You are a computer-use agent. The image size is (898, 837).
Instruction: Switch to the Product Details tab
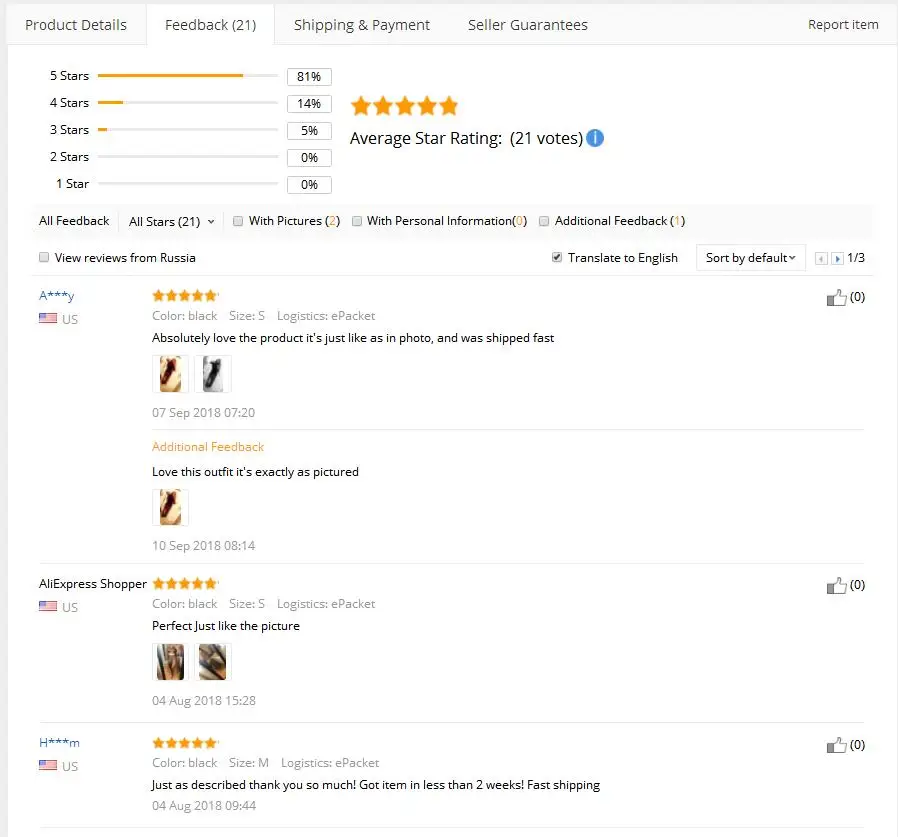(76, 25)
